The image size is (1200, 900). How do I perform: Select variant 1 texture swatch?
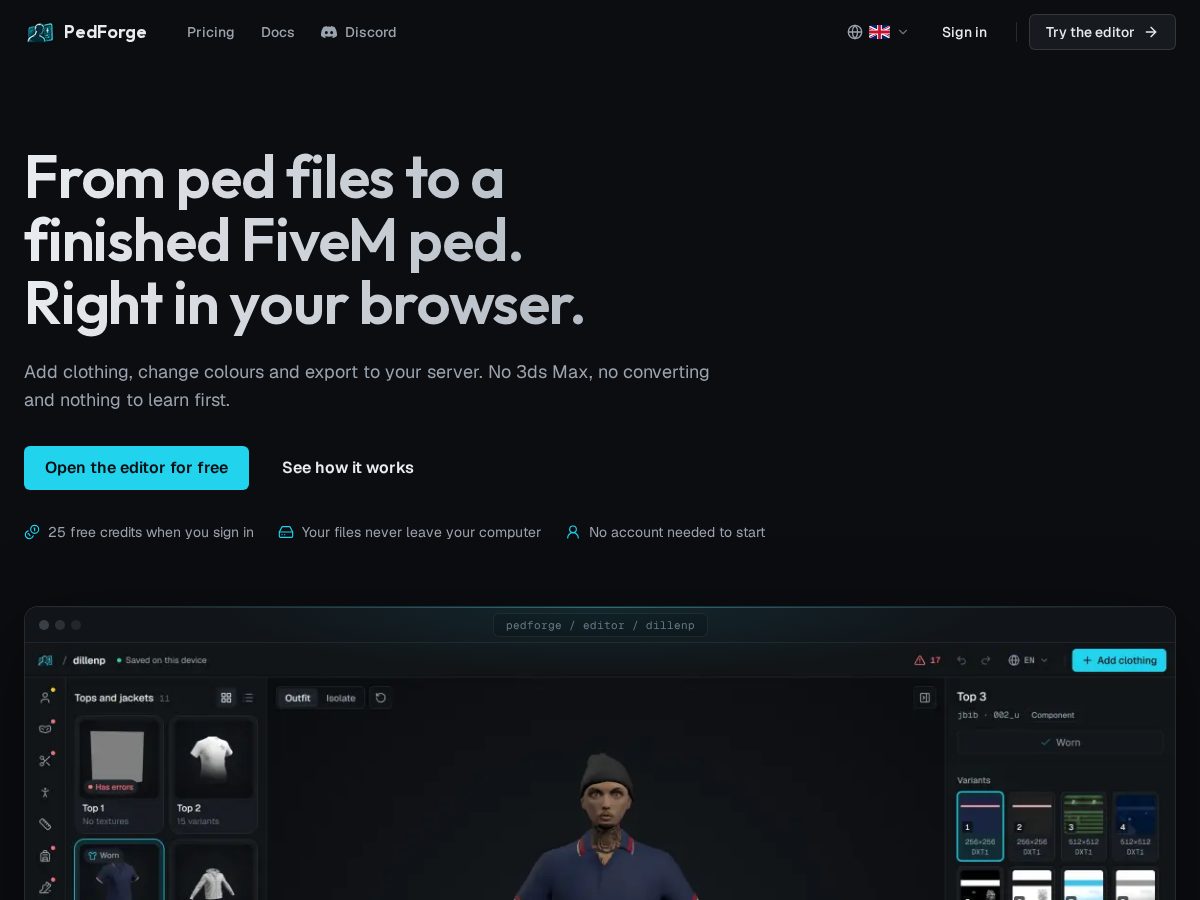(x=980, y=826)
